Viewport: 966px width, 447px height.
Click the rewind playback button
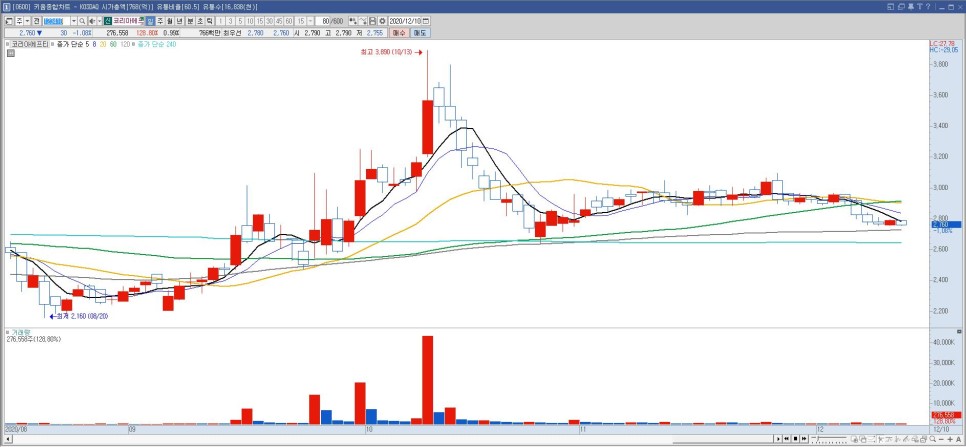pos(787,438)
